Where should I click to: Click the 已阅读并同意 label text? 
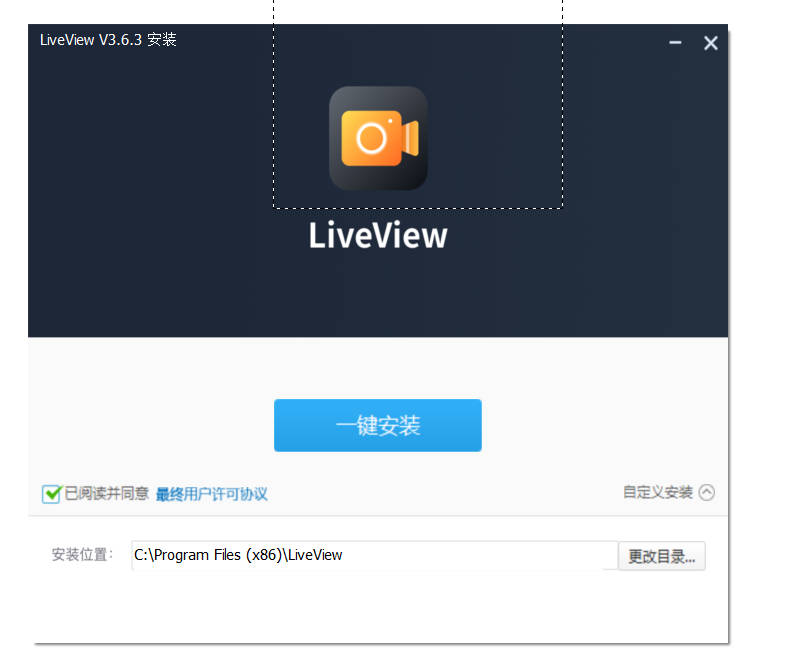click(107, 493)
